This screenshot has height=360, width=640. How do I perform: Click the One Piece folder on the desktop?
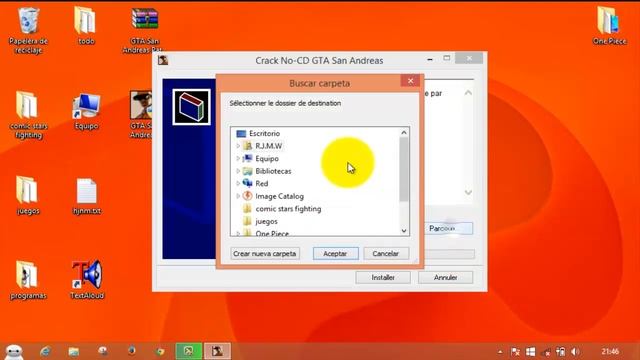click(609, 26)
